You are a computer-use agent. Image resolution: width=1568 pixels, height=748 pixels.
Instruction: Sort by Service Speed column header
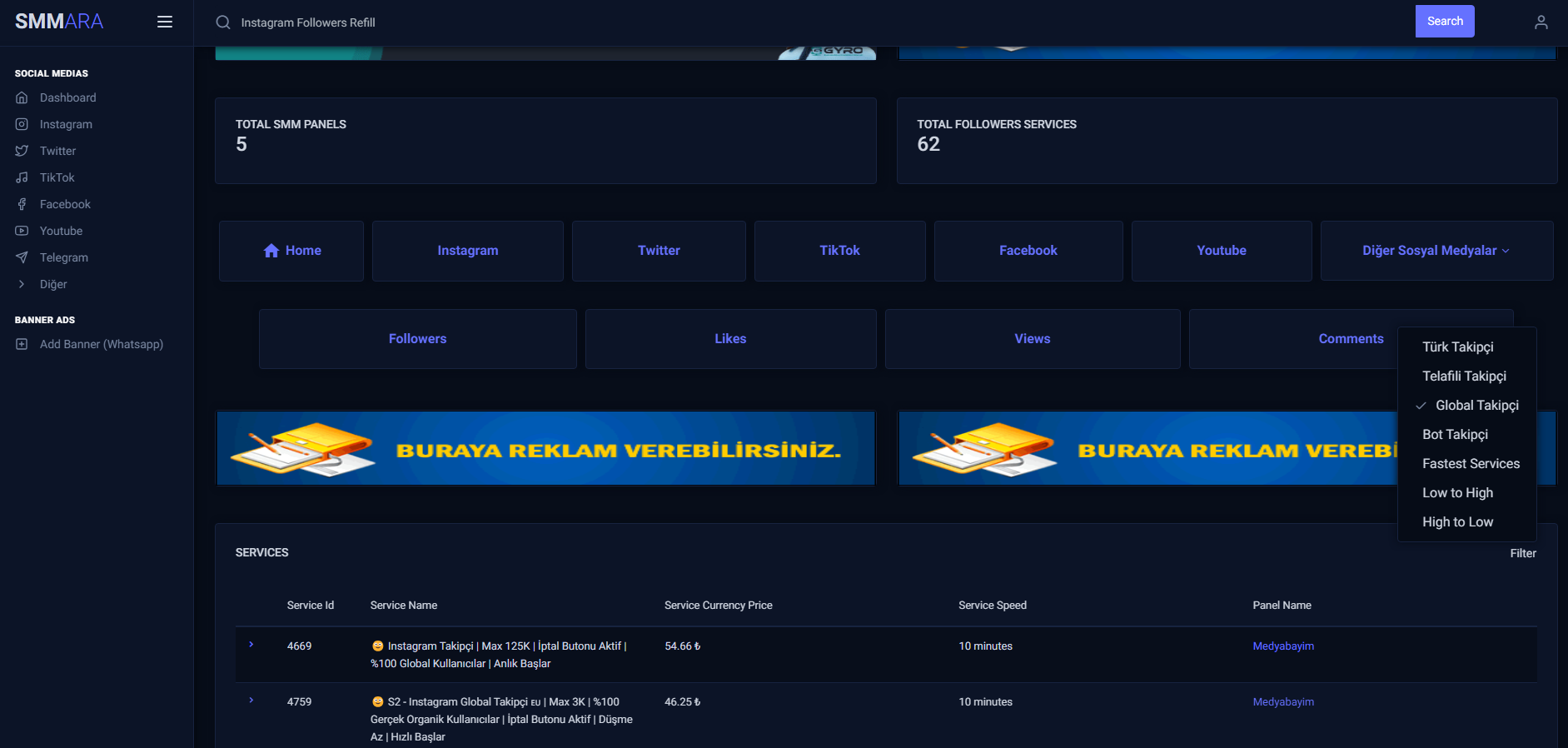(x=993, y=606)
